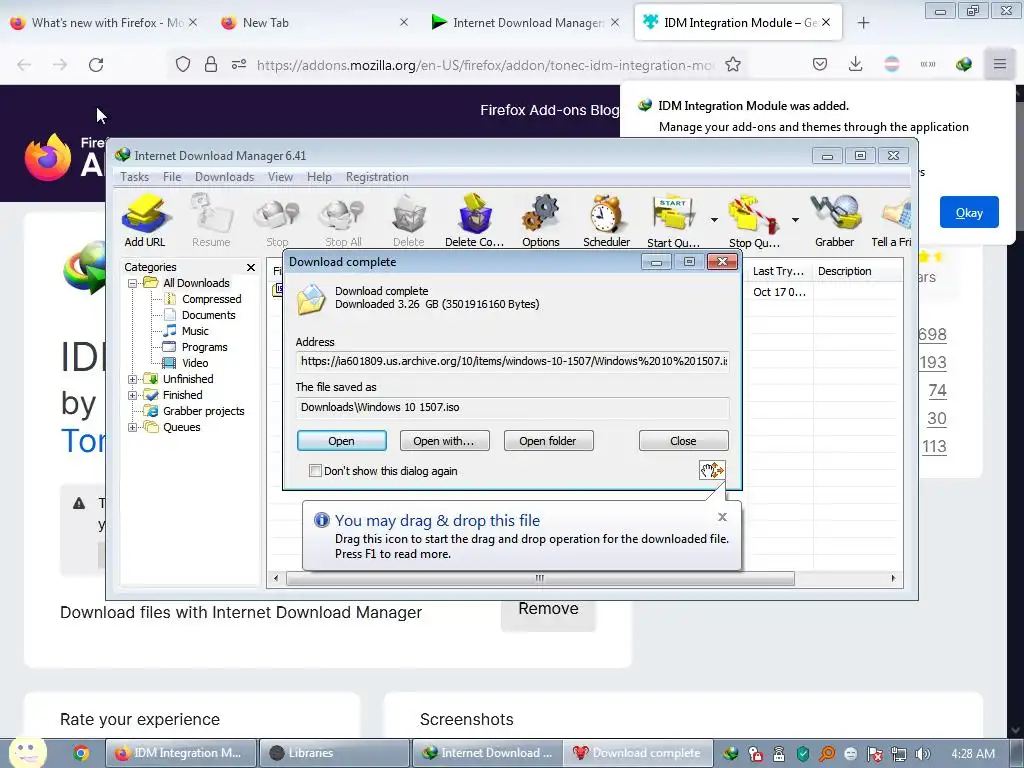Click the Remove add-on button
1024x768 pixels.
tap(549, 609)
